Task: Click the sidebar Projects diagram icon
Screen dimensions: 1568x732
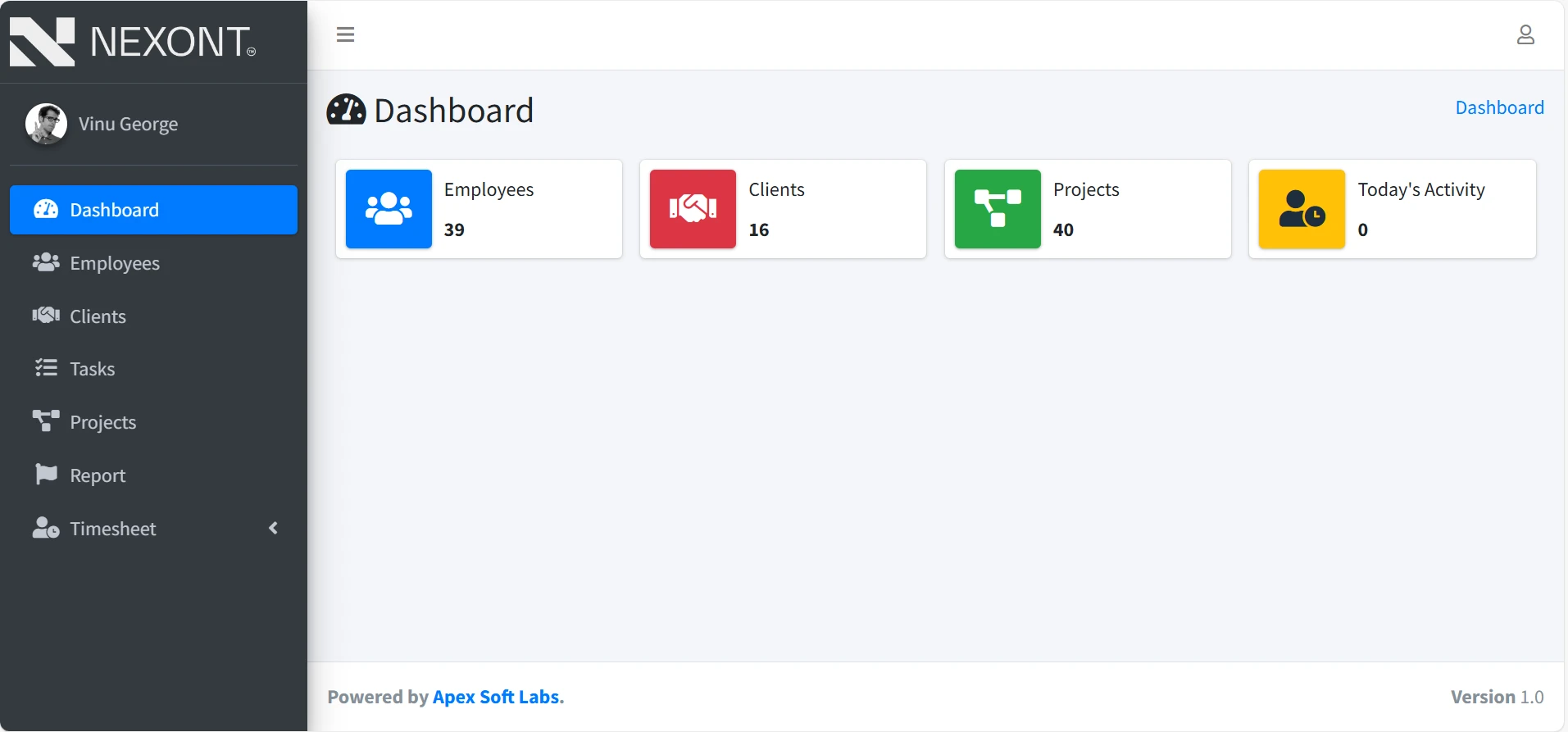Action: point(46,421)
